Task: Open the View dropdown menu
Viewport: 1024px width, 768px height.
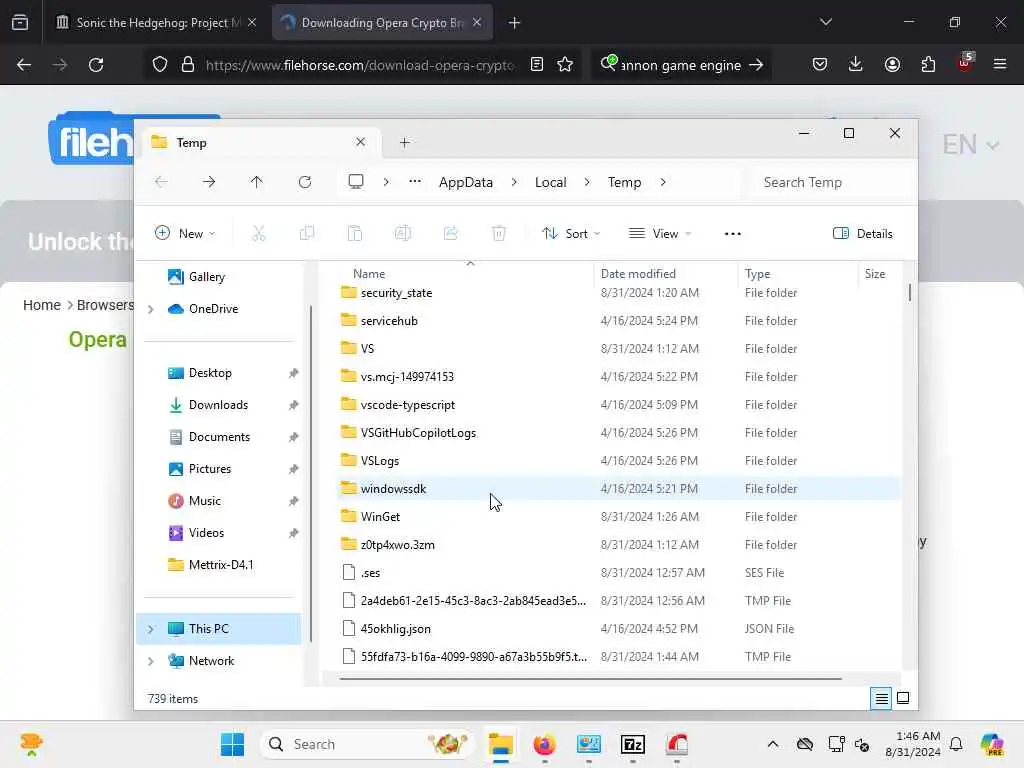Action: (660, 234)
